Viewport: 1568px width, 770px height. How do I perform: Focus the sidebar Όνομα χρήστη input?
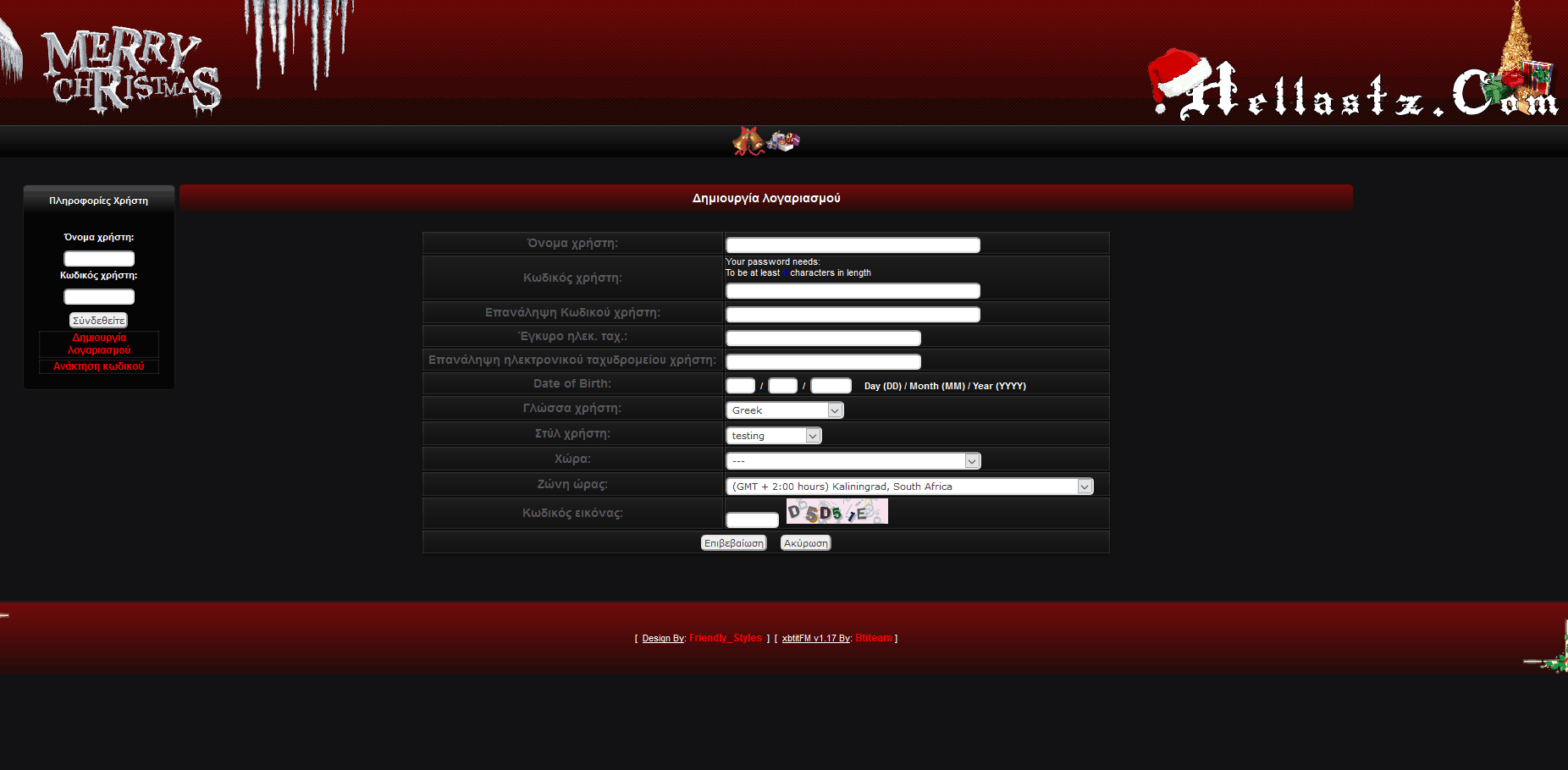pos(99,259)
